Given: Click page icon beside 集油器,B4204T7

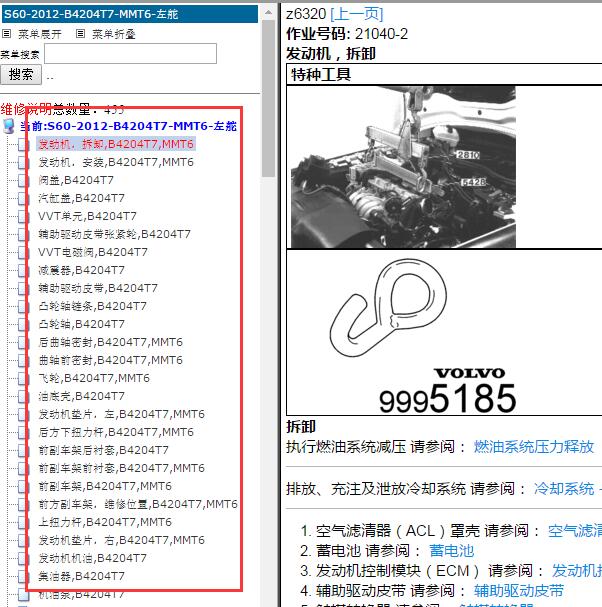Looking at the screenshot, I should click(x=23, y=576).
